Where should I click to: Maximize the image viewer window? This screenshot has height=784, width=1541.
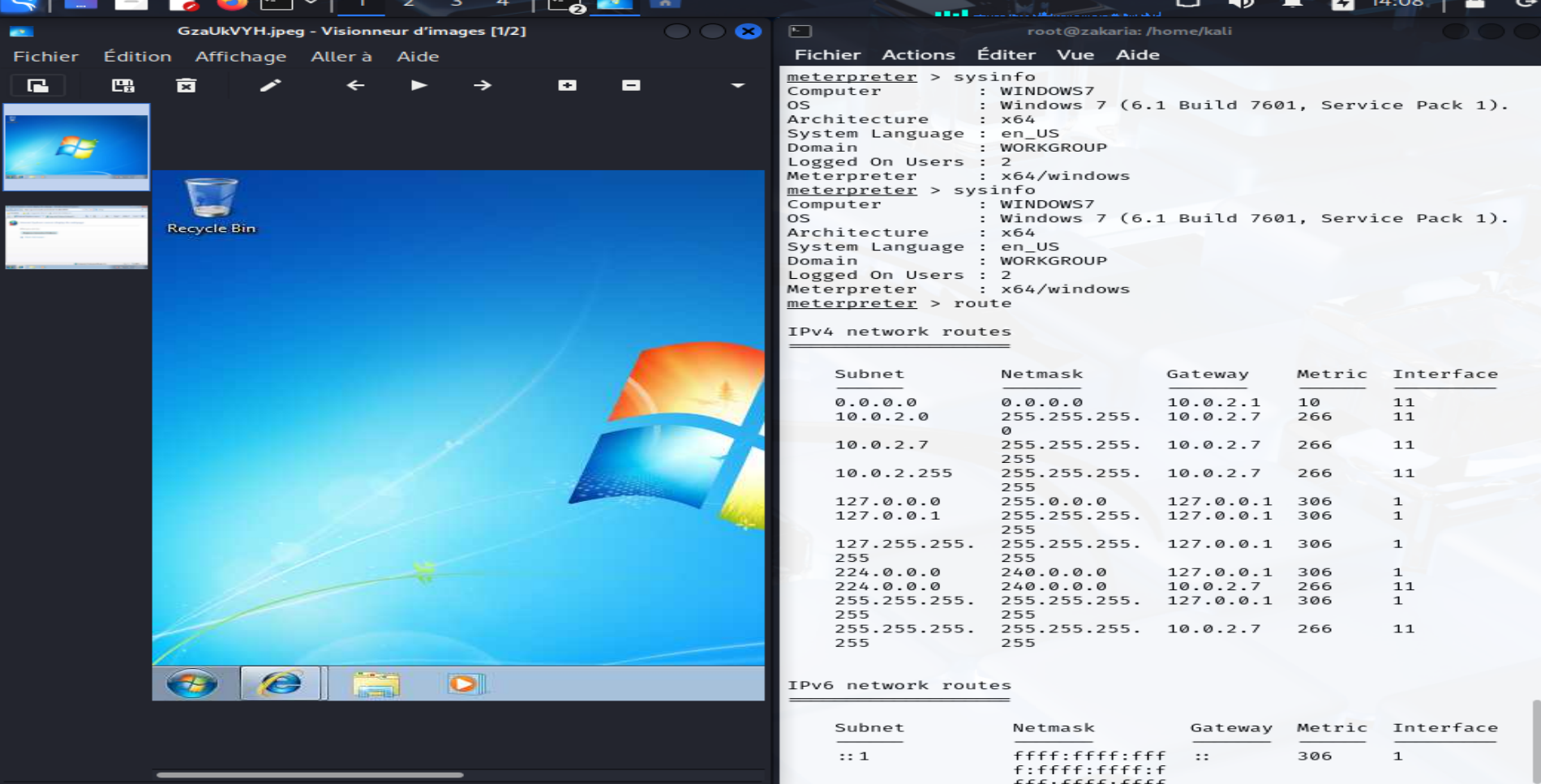(712, 32)
